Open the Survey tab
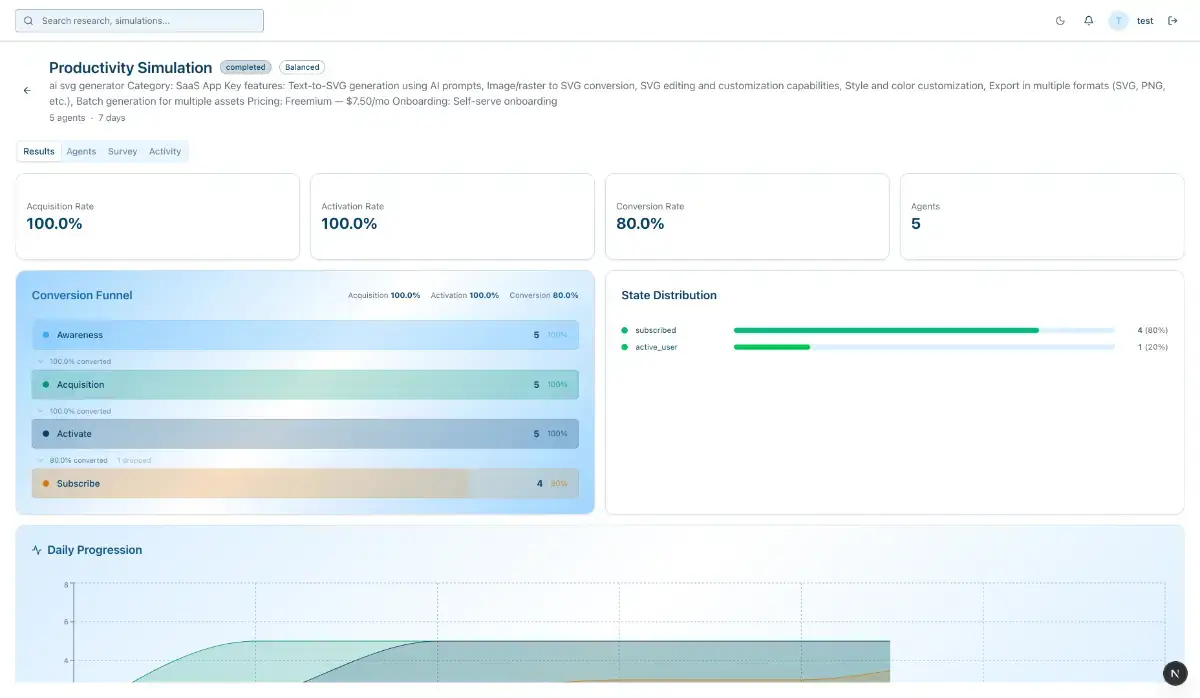The width and height of the screenshot is (1200, 698). (x=122, y=152)
